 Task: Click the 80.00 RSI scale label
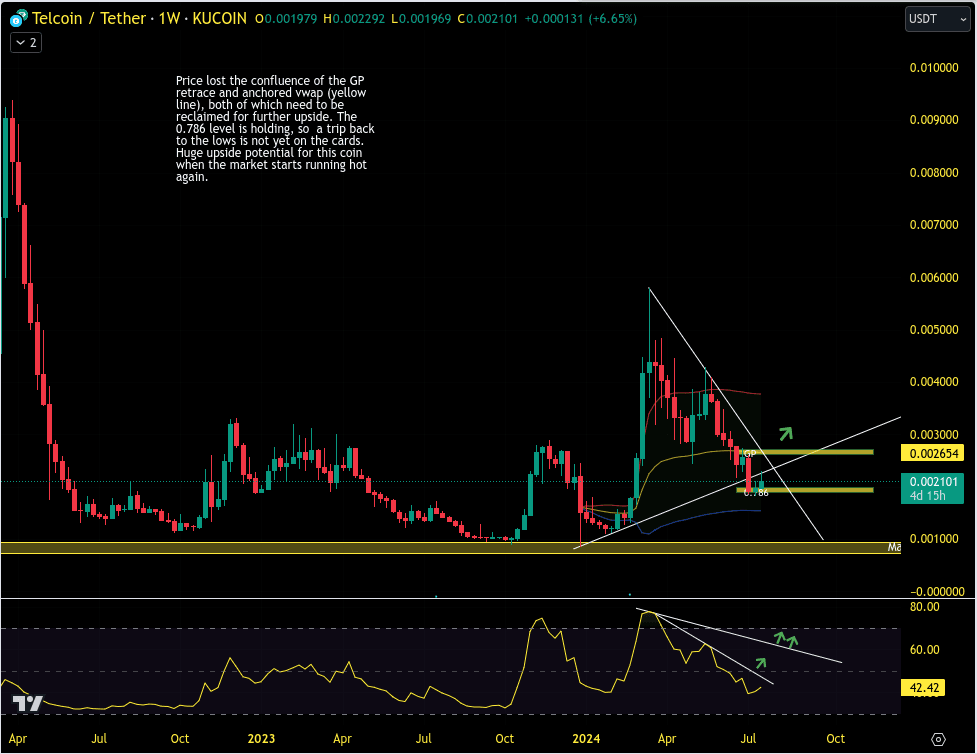pos(925,607)
